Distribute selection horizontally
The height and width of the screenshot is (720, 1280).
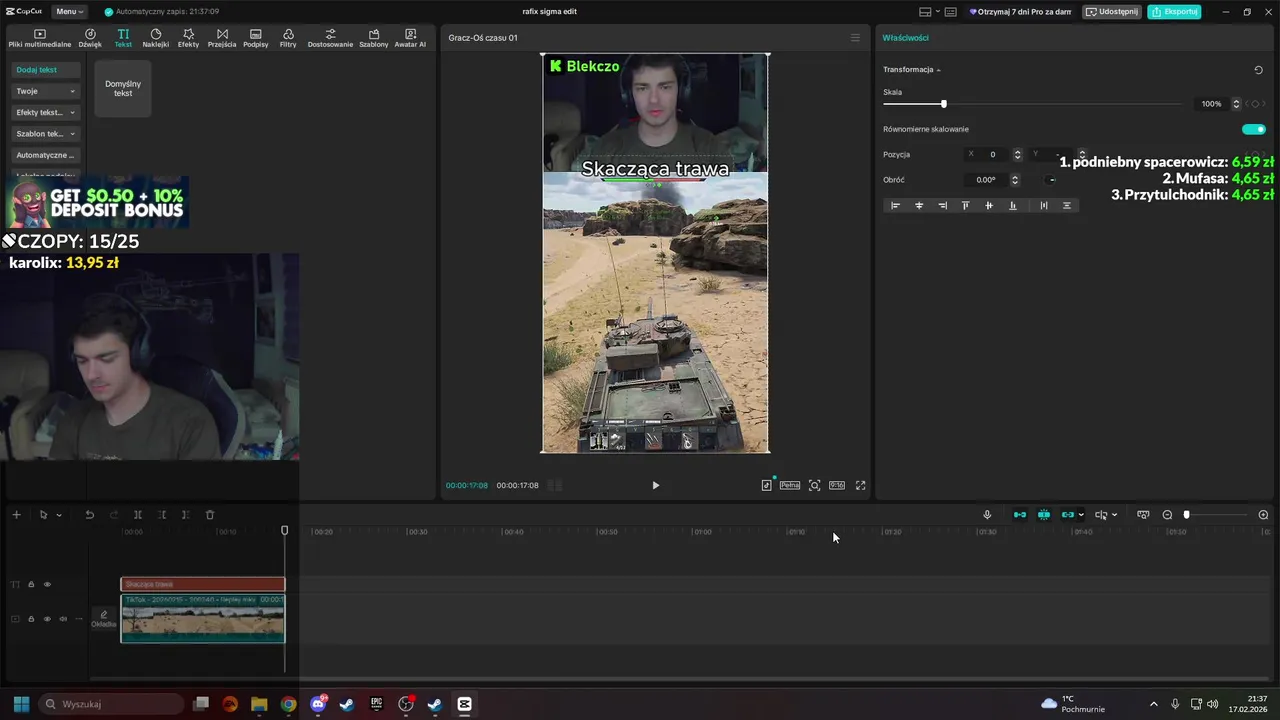click(1044, 205)
